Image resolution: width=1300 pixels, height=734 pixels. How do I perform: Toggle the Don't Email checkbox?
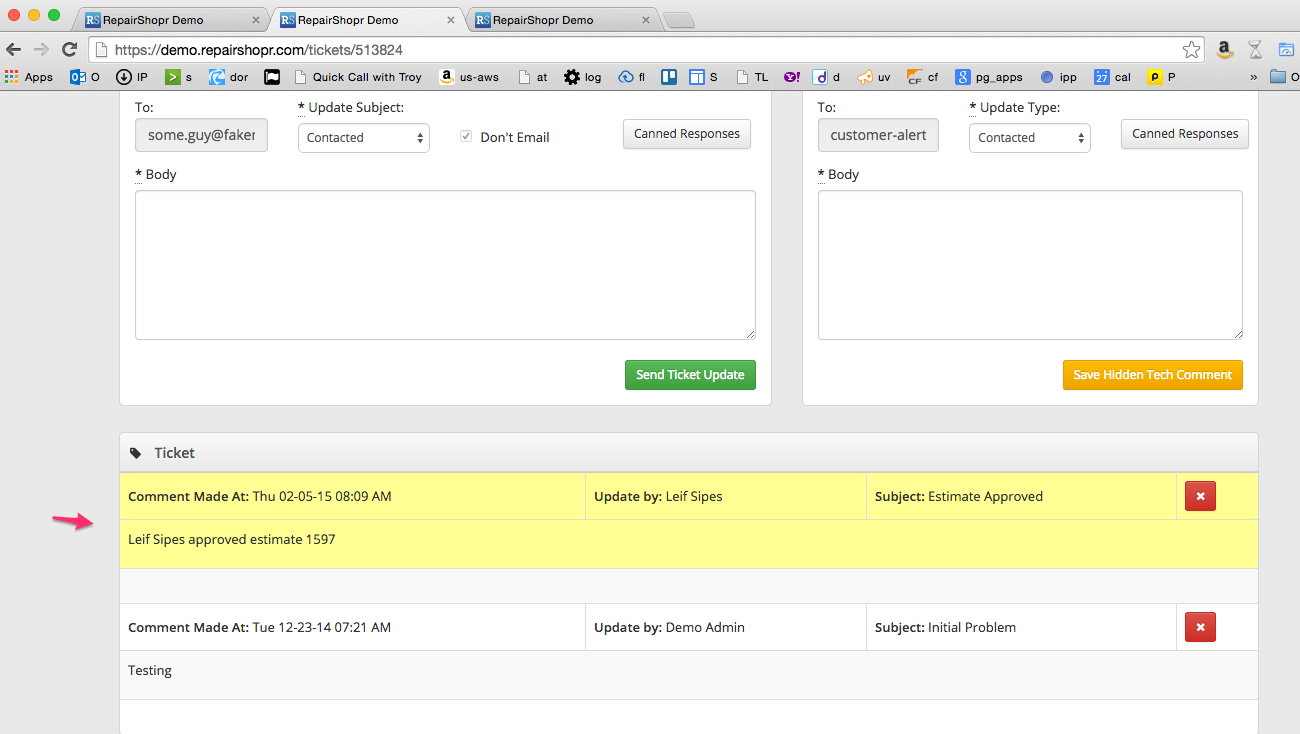coord(466,137)
